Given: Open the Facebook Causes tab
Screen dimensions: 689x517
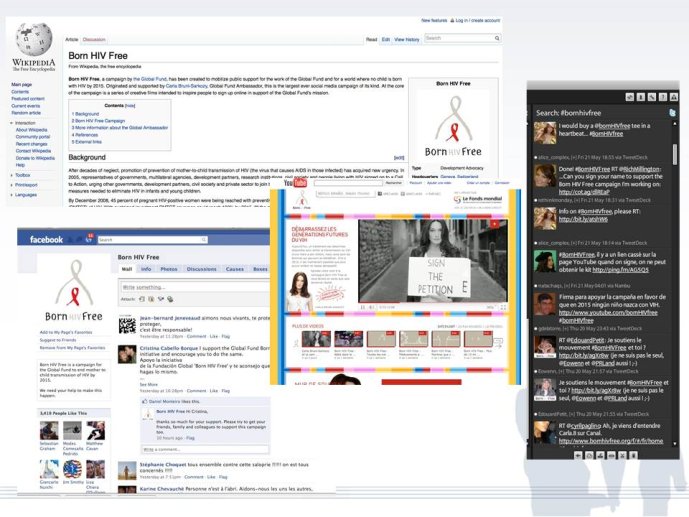Looking at the screenshot, I should coord(235,269).
